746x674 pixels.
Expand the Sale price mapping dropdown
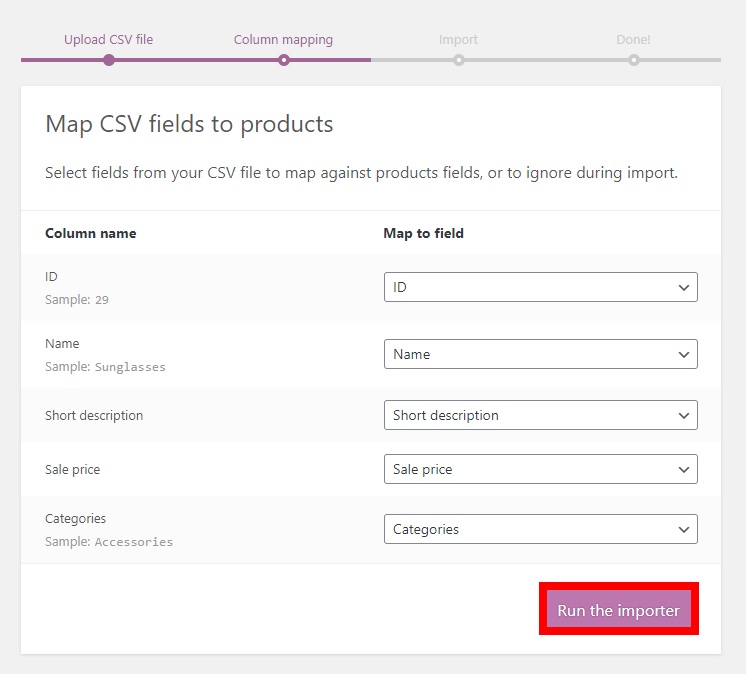(540, 469)
